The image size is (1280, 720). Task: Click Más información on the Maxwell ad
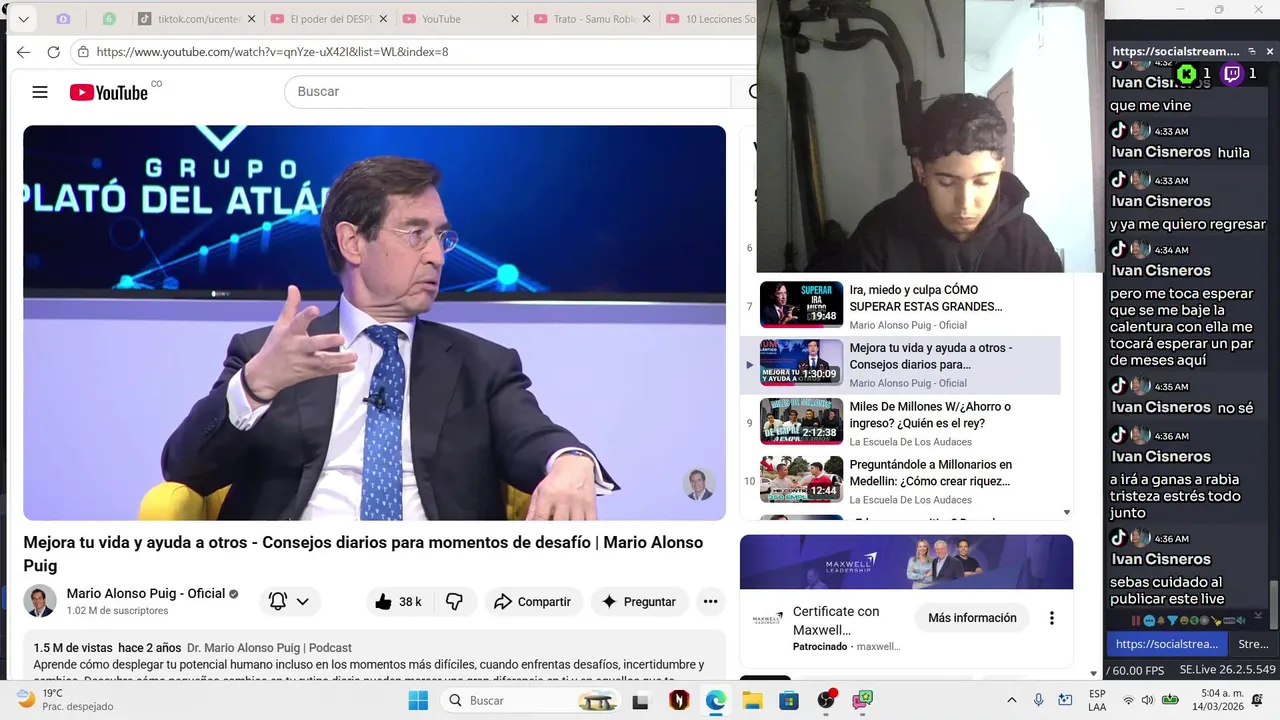click(972, 618)
